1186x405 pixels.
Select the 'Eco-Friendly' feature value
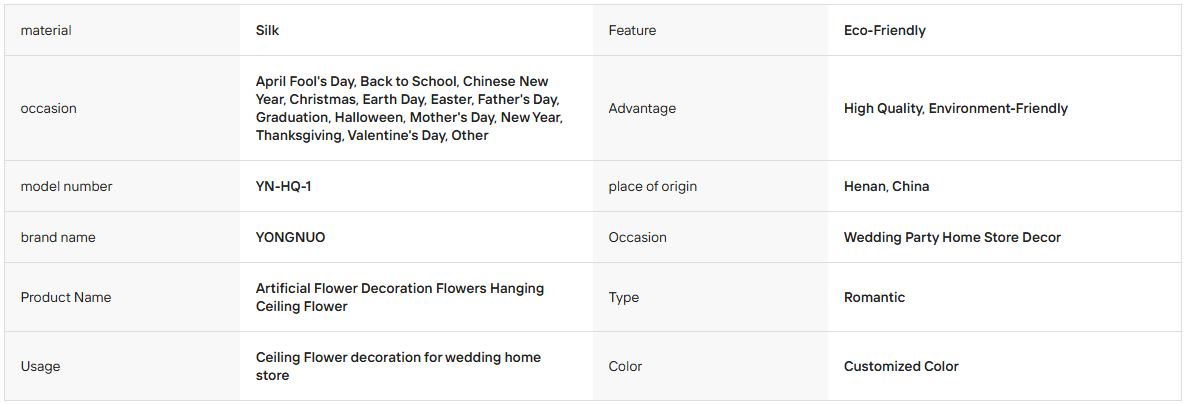click(885, 30)
